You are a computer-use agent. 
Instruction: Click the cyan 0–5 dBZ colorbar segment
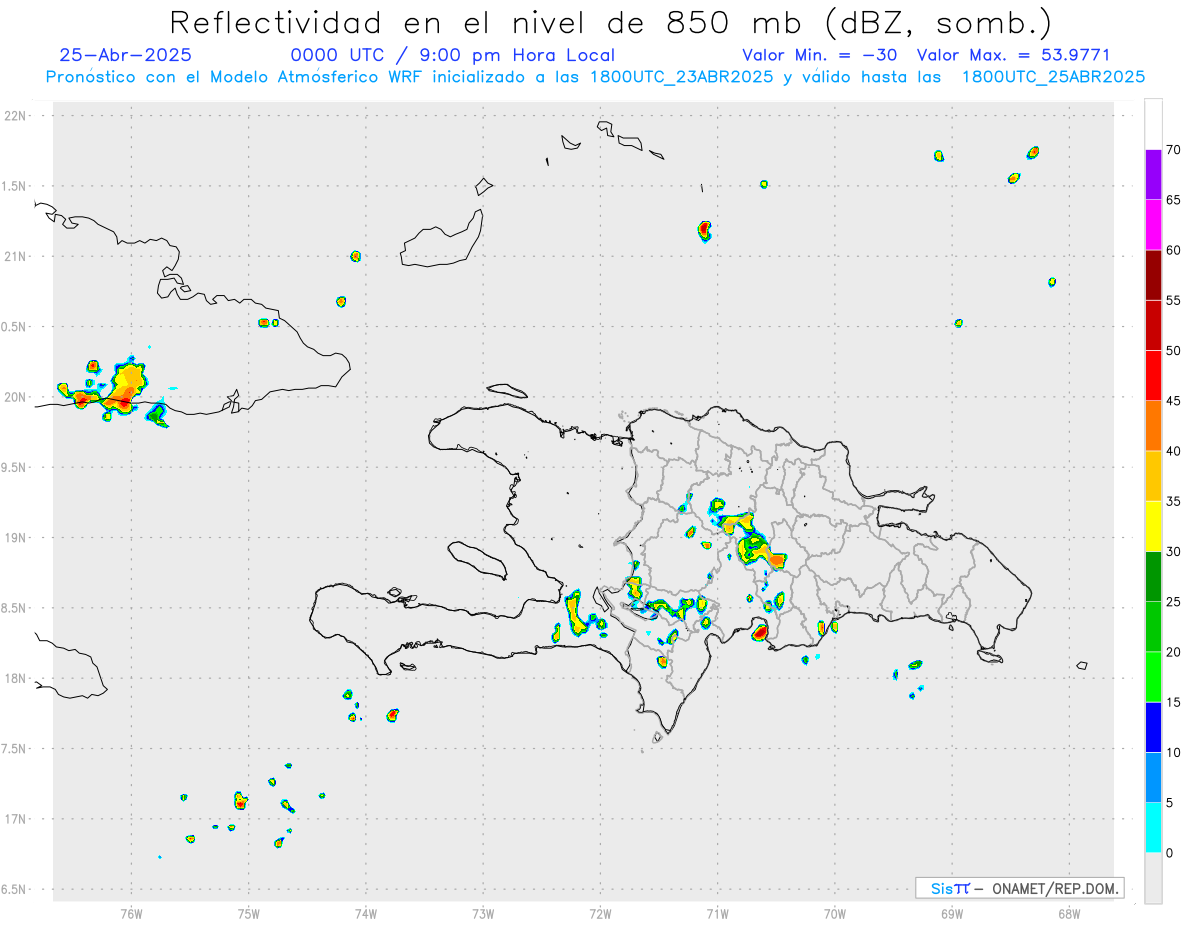[x=1153, y=828]
